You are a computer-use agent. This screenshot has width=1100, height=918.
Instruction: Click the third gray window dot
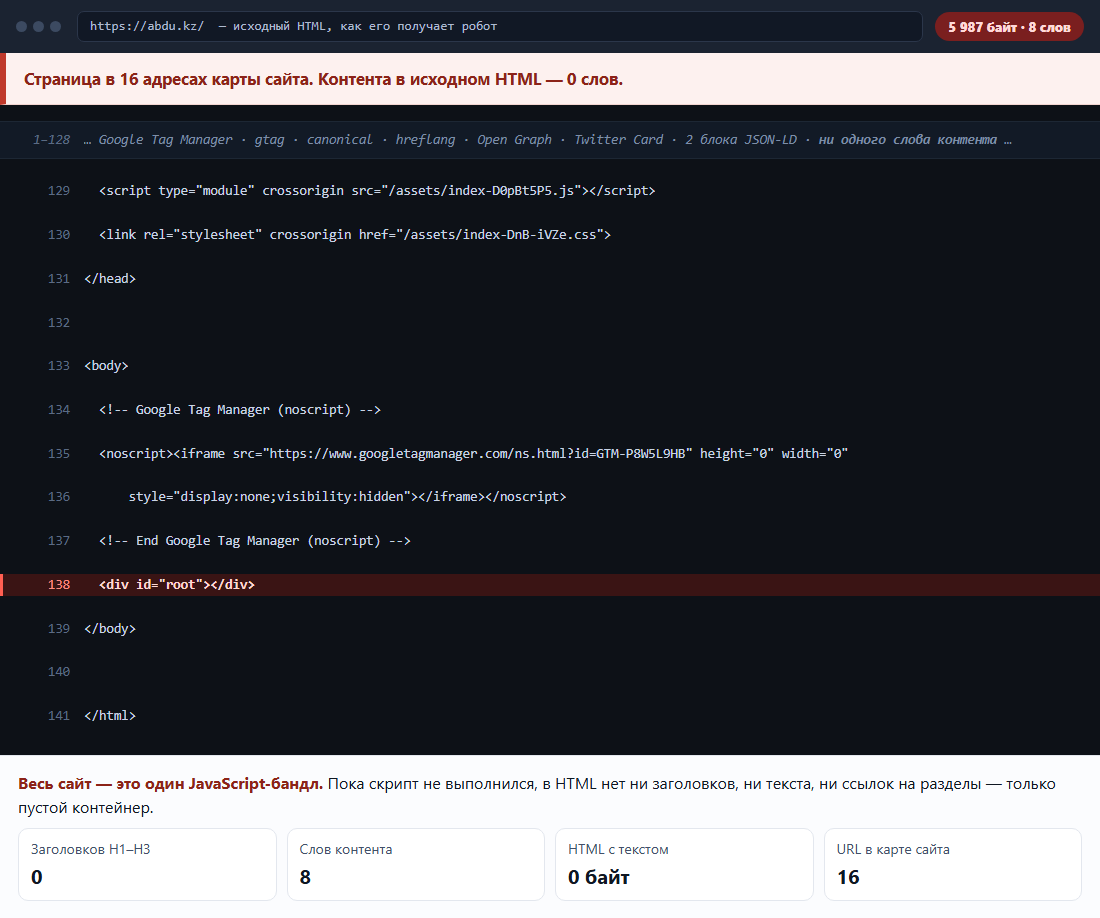55,27
